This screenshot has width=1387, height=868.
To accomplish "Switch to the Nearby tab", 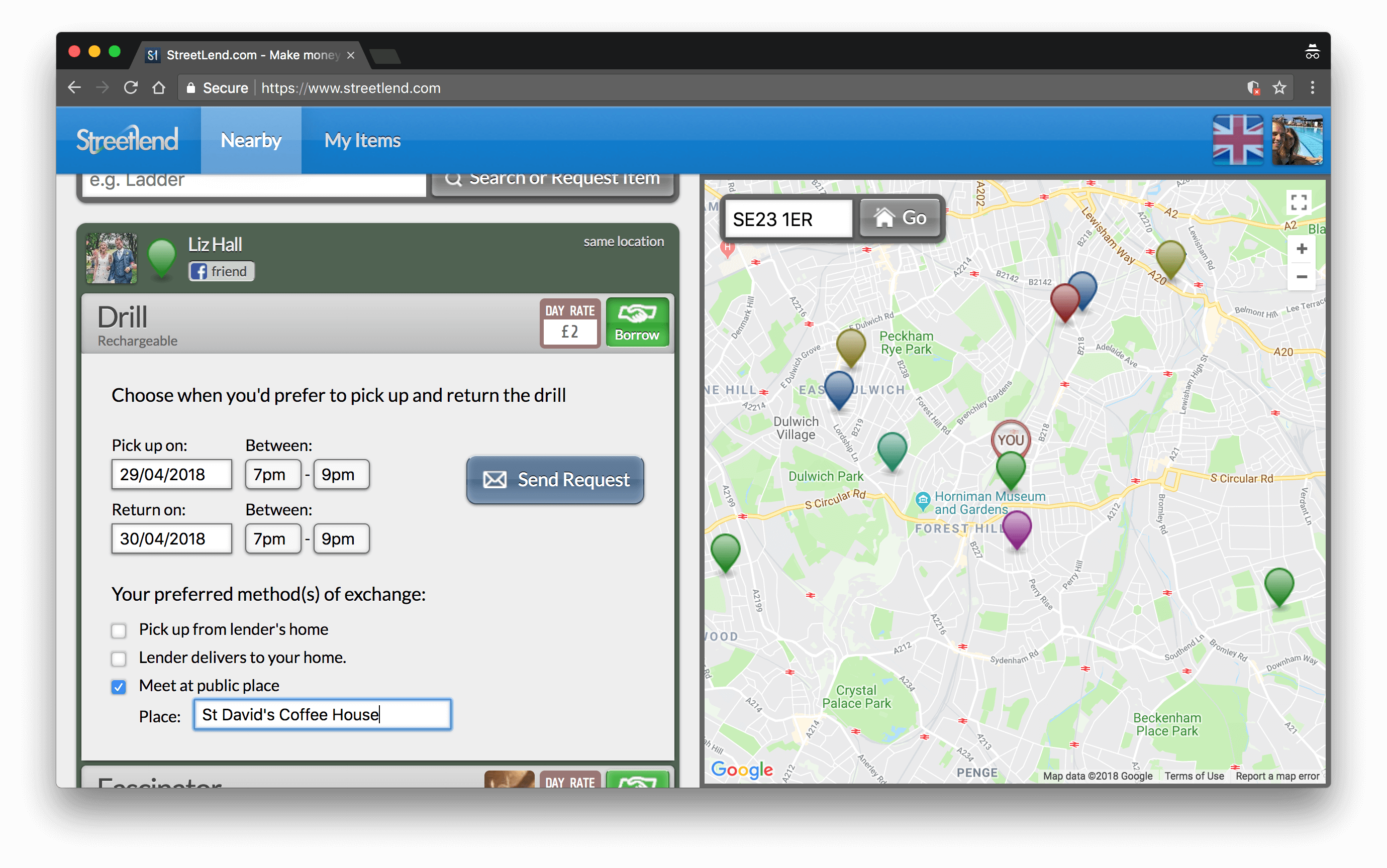I will 251,140.
